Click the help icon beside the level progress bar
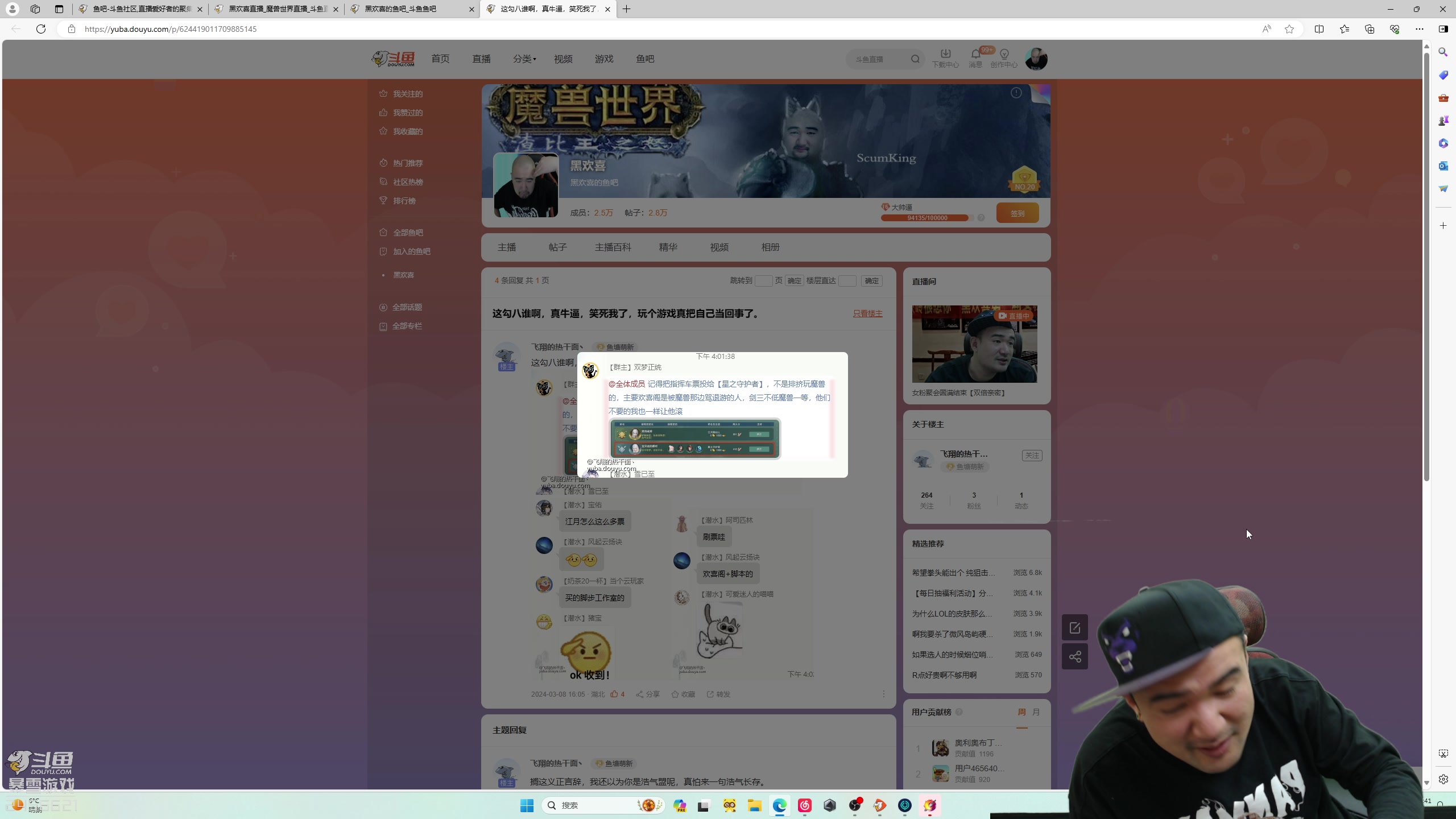This screenshot has width=1456, height=819. (x=981, y=218)
